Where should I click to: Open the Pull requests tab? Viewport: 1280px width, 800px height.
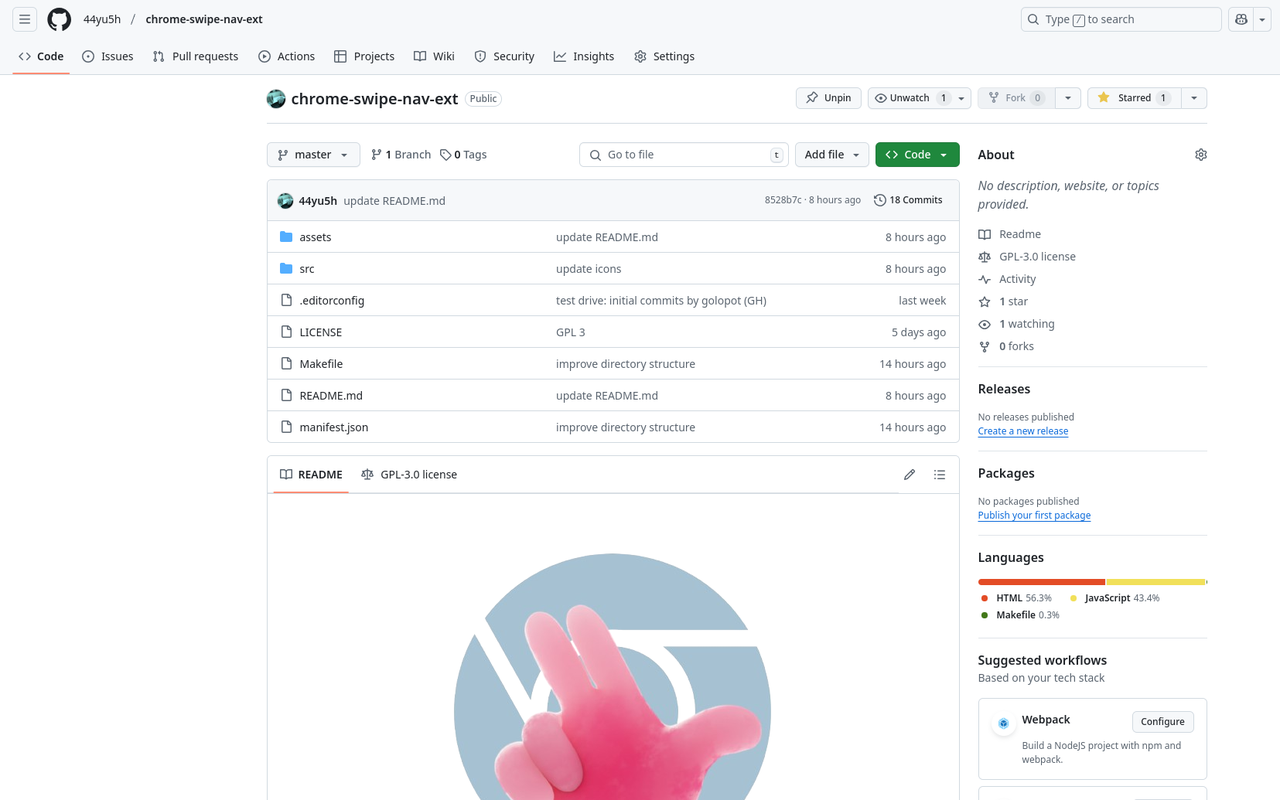coord(195,57)
